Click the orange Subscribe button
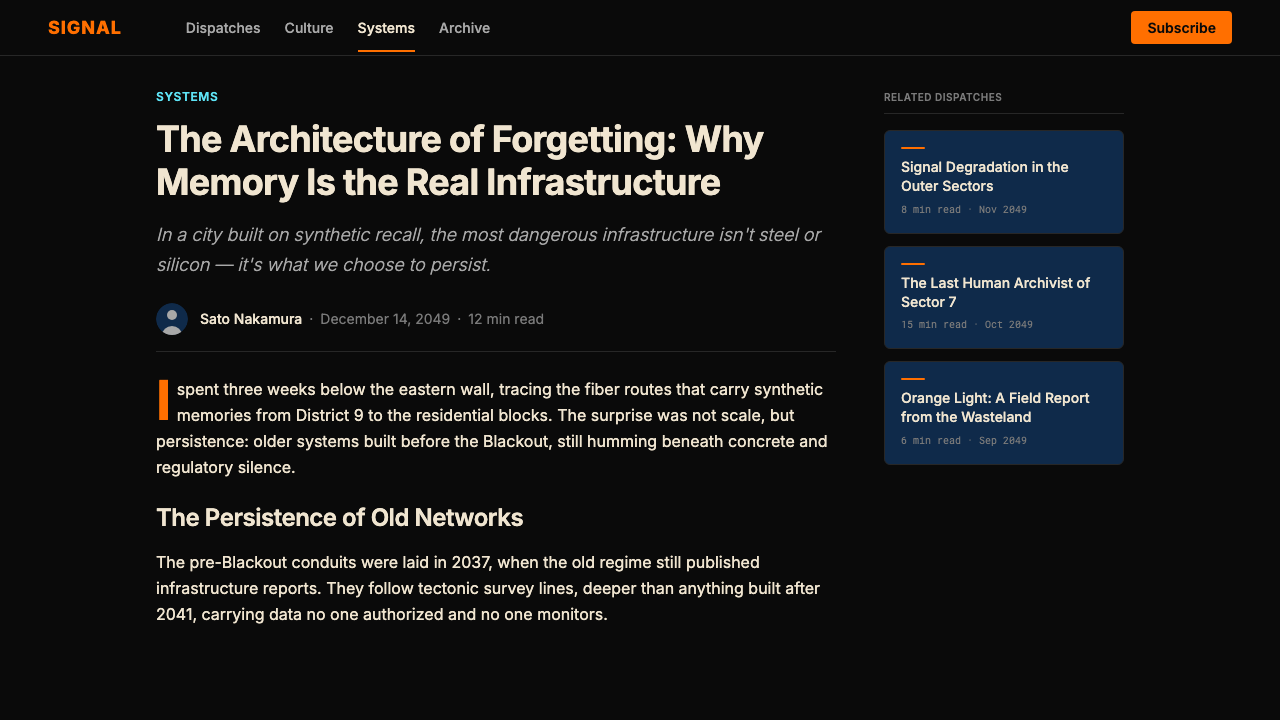Screen dimensions: 1280x720 [x=1181, y=28]
